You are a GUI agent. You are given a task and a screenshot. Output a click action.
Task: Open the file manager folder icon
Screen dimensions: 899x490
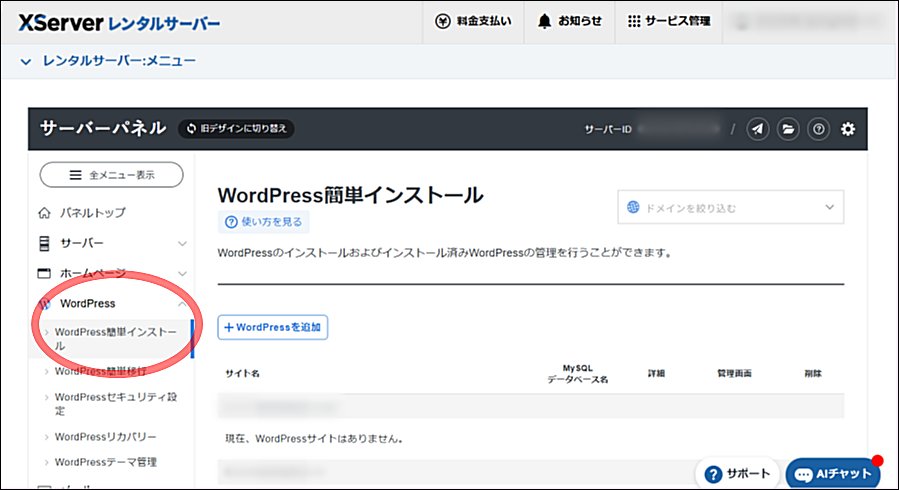tap(788, 129)
